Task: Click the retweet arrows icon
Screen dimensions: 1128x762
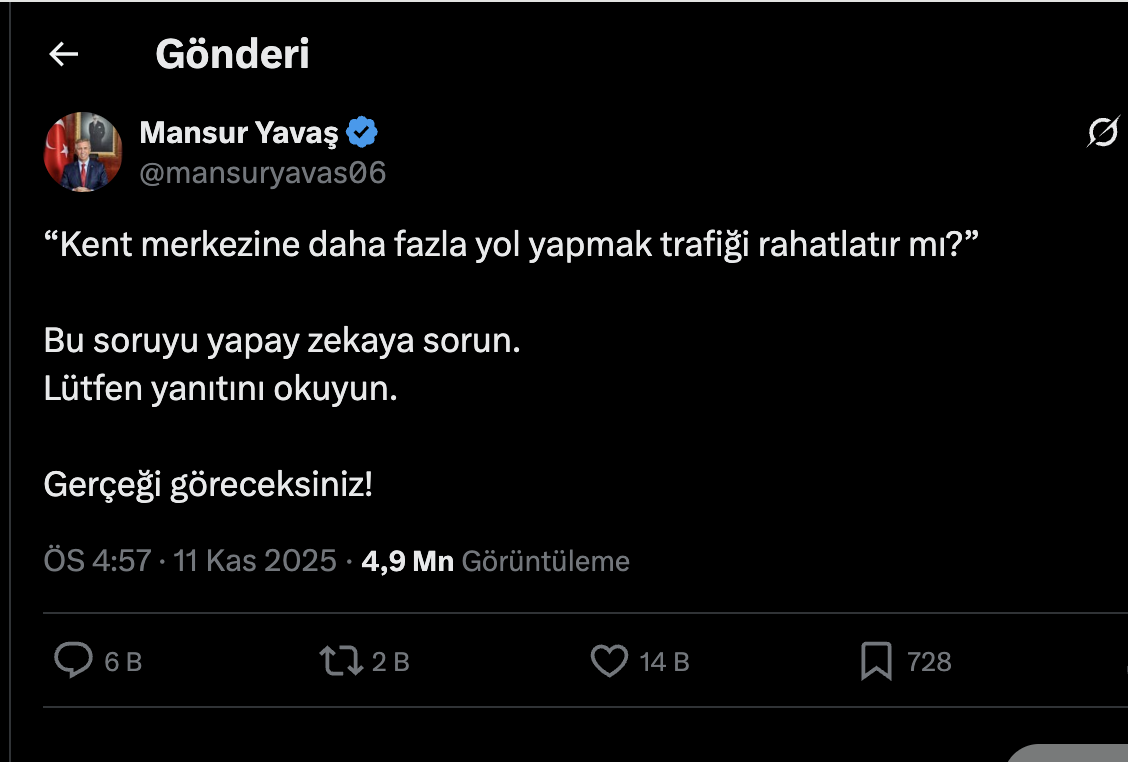Action: [x=340, y=661]
